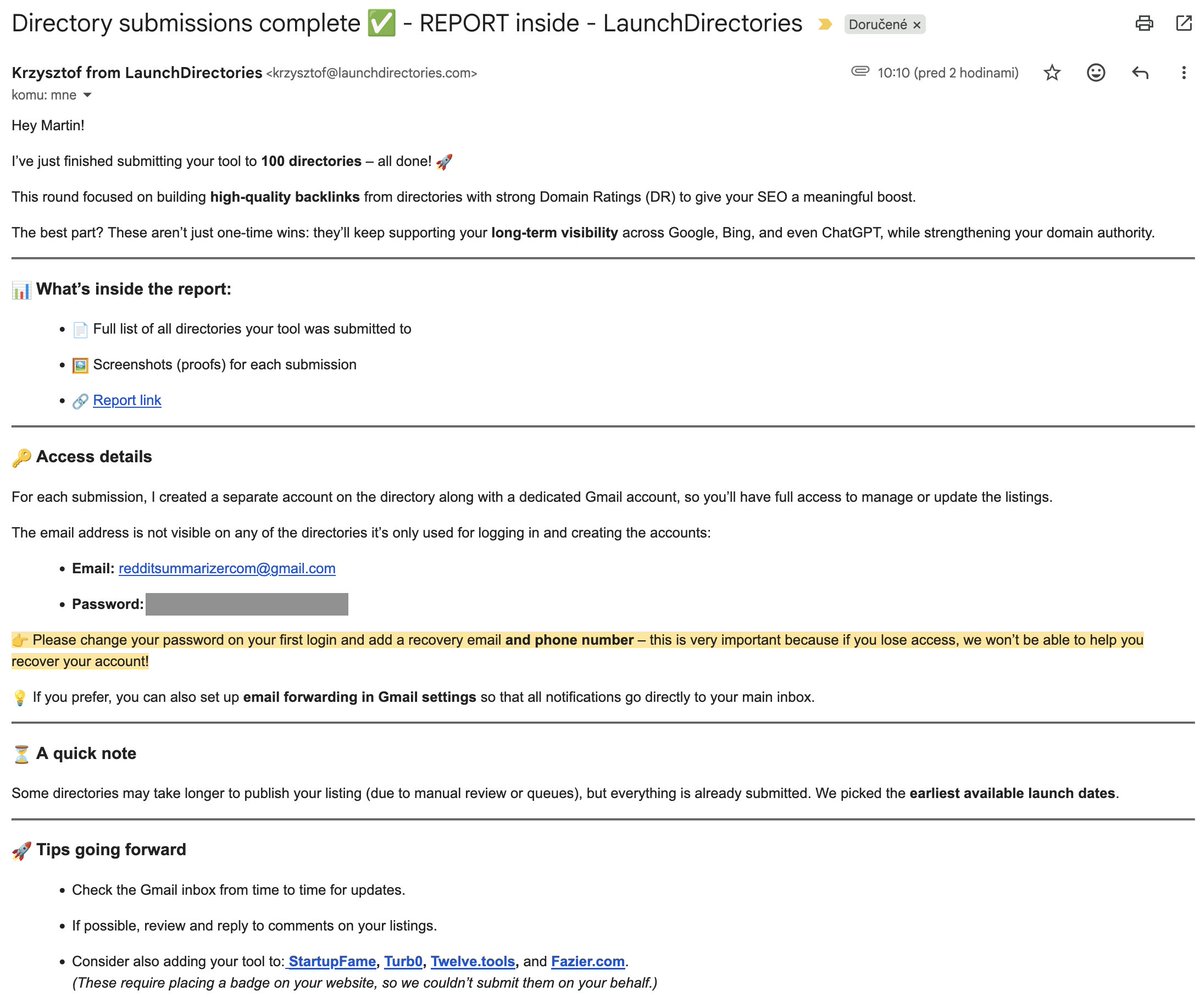Click the bold '100 directories' text

click(311, 161)
